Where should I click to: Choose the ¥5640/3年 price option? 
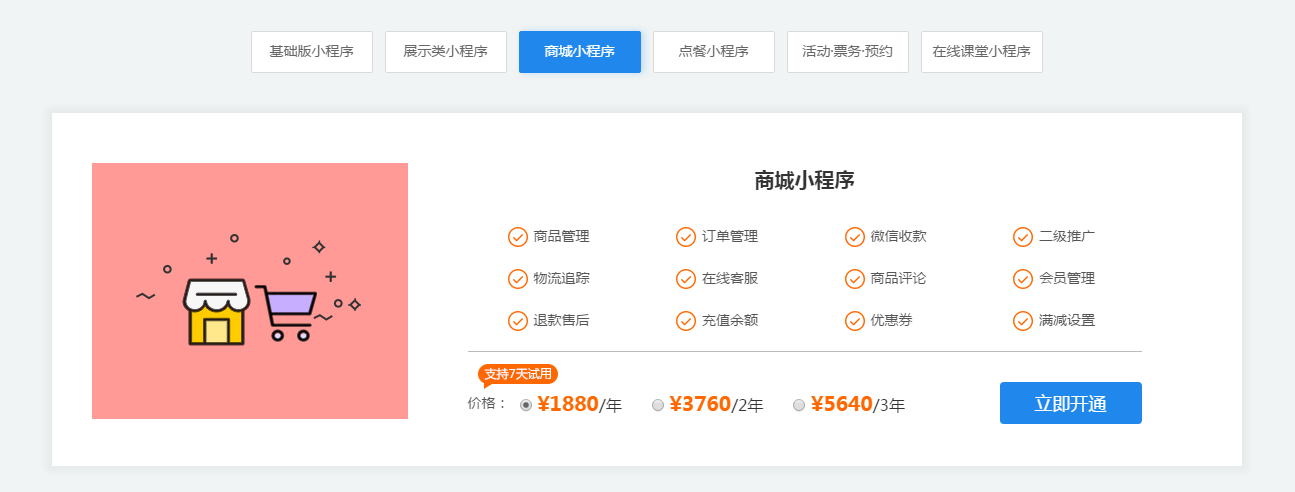click(x=799, y=405)
